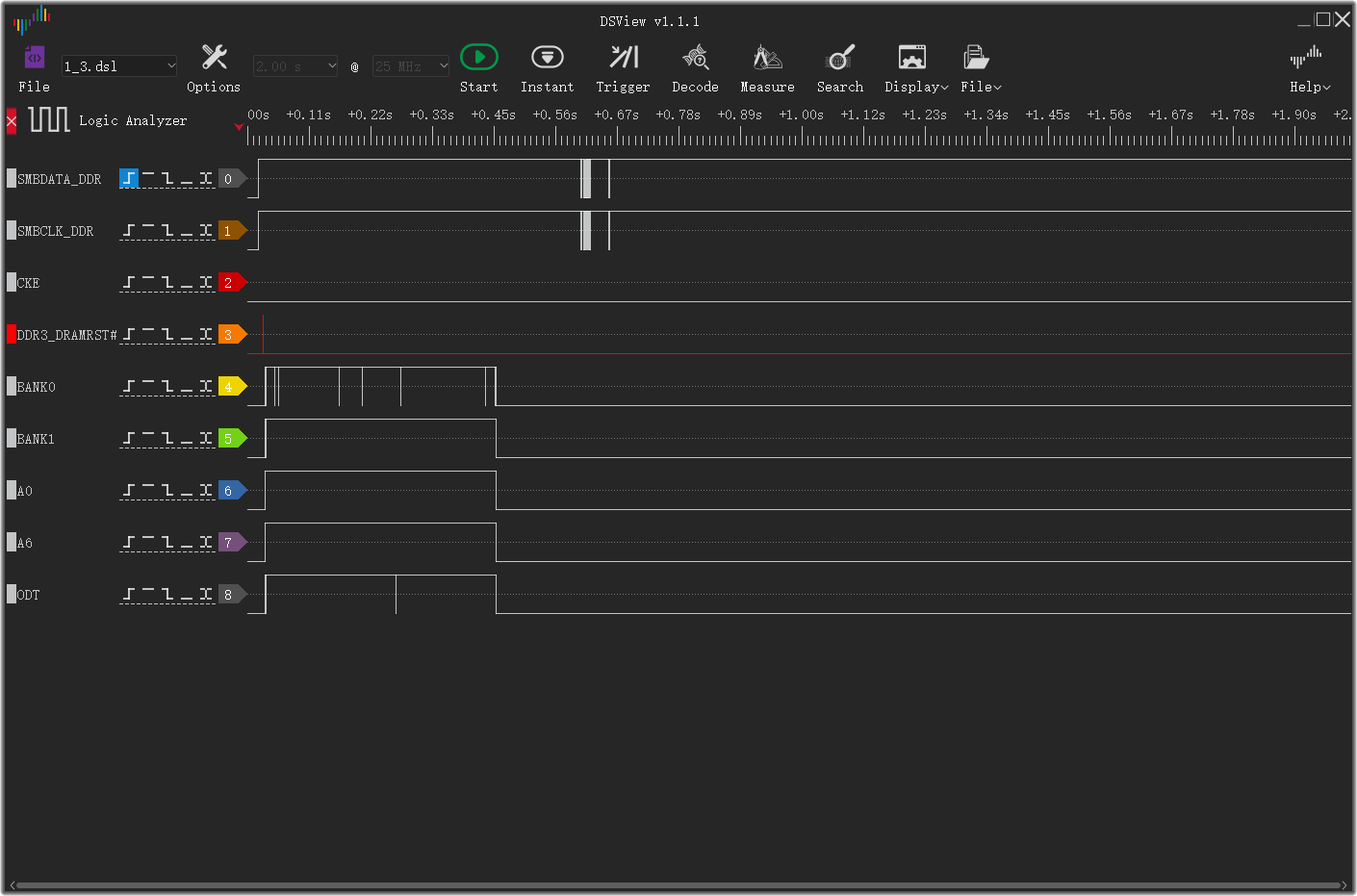Image resolution: width=1357 pixels, height=896 pixels.
Task: Open the Options wrench icon
Action: (213, 55)
